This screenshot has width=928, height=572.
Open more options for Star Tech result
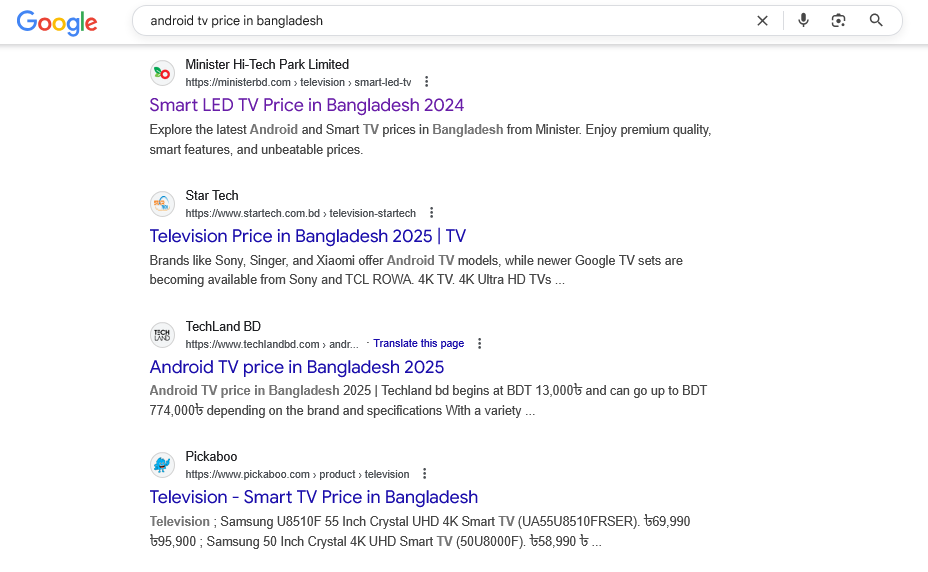[x=432, y=213]
